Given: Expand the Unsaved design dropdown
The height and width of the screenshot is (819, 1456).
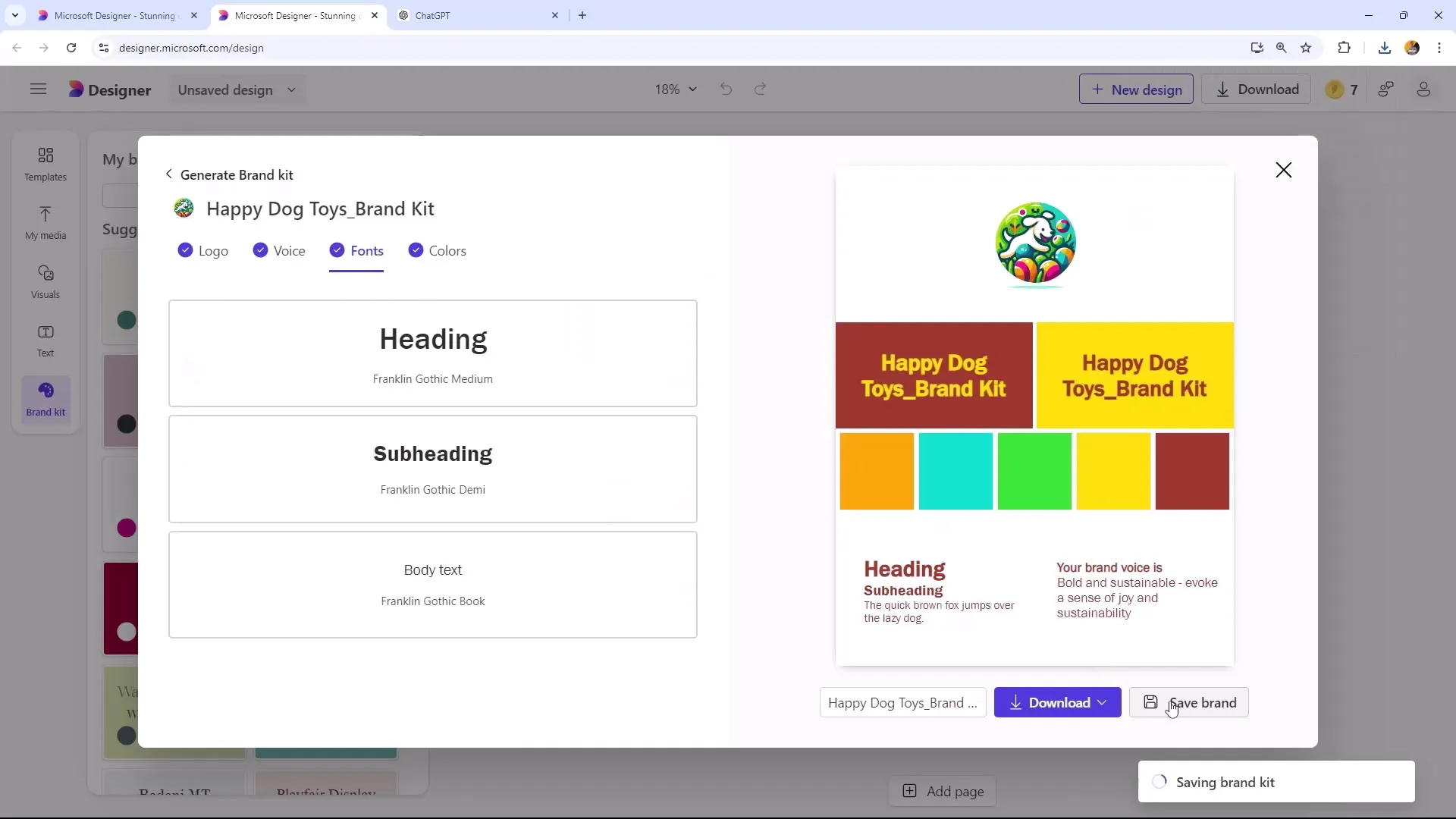Looking at the screenshot, I should 237,89.
